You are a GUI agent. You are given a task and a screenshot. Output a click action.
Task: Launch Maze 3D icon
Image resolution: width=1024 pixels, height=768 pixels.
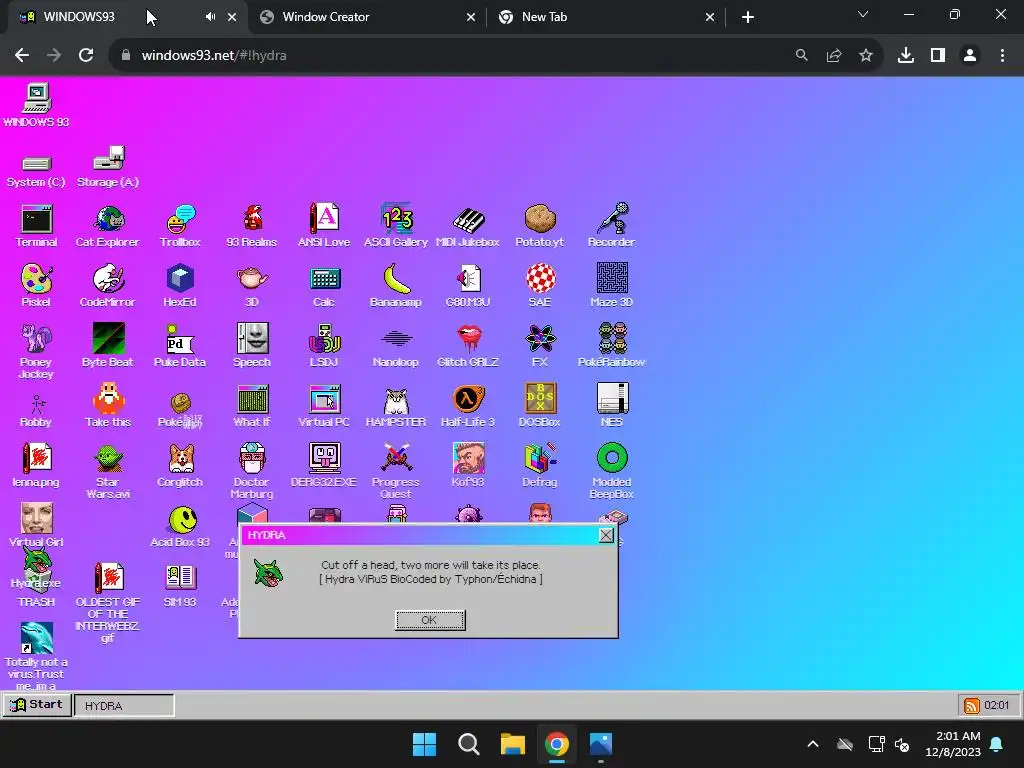click(612, 285)
